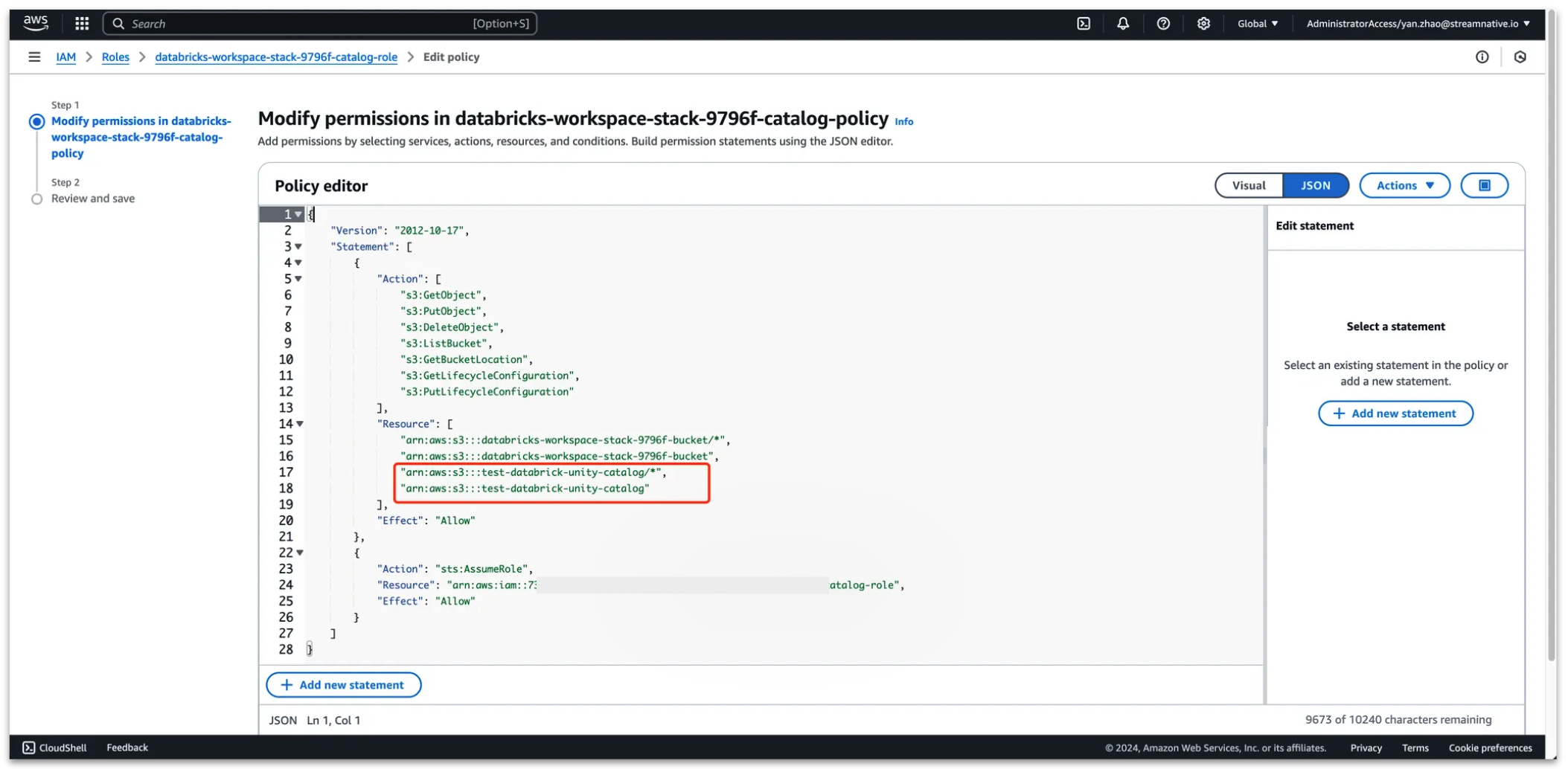Click the Add new statement button
Screen dimensions: 1568x769
point(343,684)
